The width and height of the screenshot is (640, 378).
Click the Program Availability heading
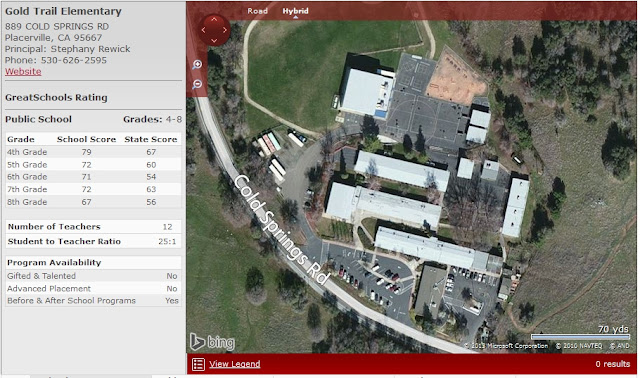pos(54,262)
